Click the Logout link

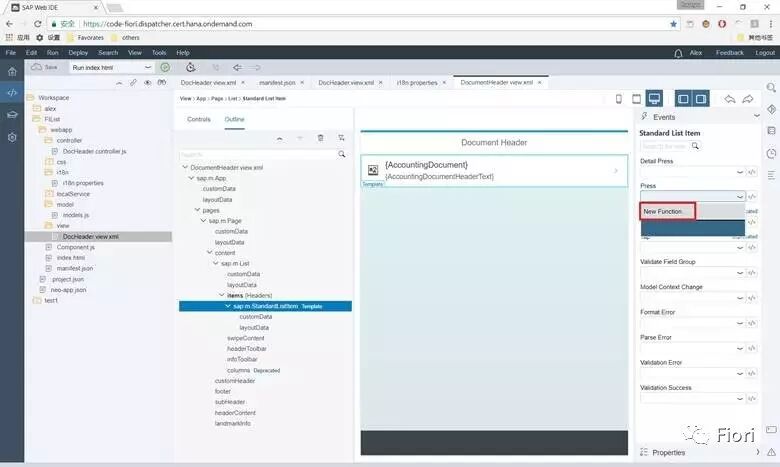765,53
